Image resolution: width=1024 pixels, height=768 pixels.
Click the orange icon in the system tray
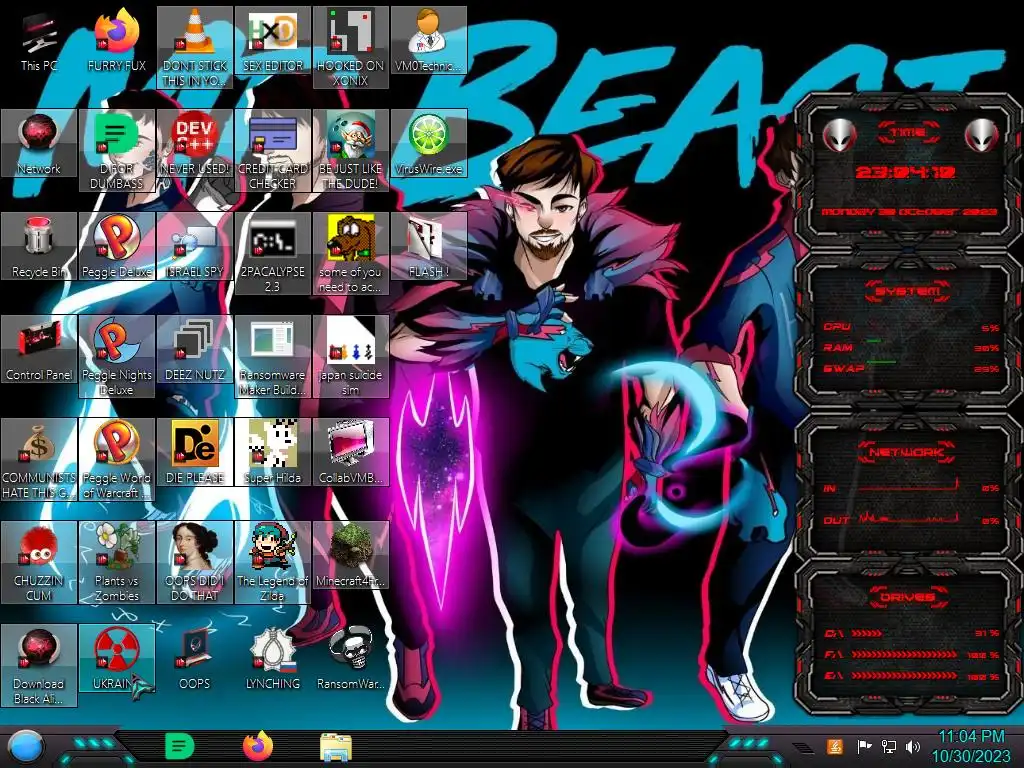[835, 746]
